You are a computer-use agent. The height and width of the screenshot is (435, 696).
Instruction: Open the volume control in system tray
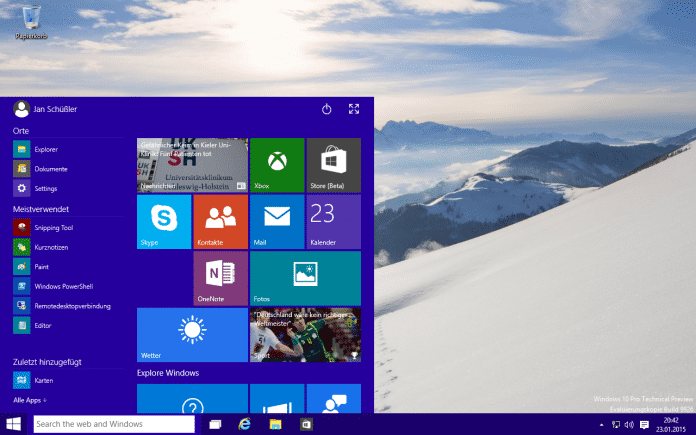pos(629,425)
